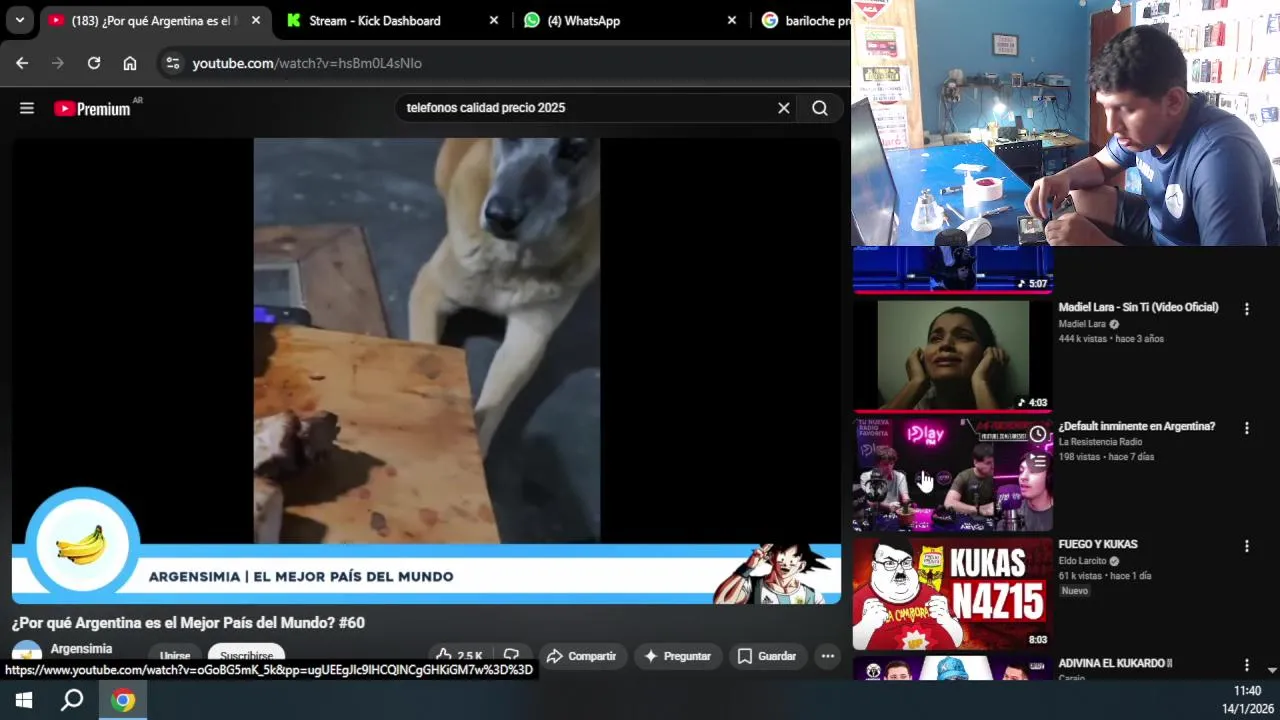Open ADIVINA EL KUKARDO video title
This screenshot has width=1280, height=720.
point(1115,663)
